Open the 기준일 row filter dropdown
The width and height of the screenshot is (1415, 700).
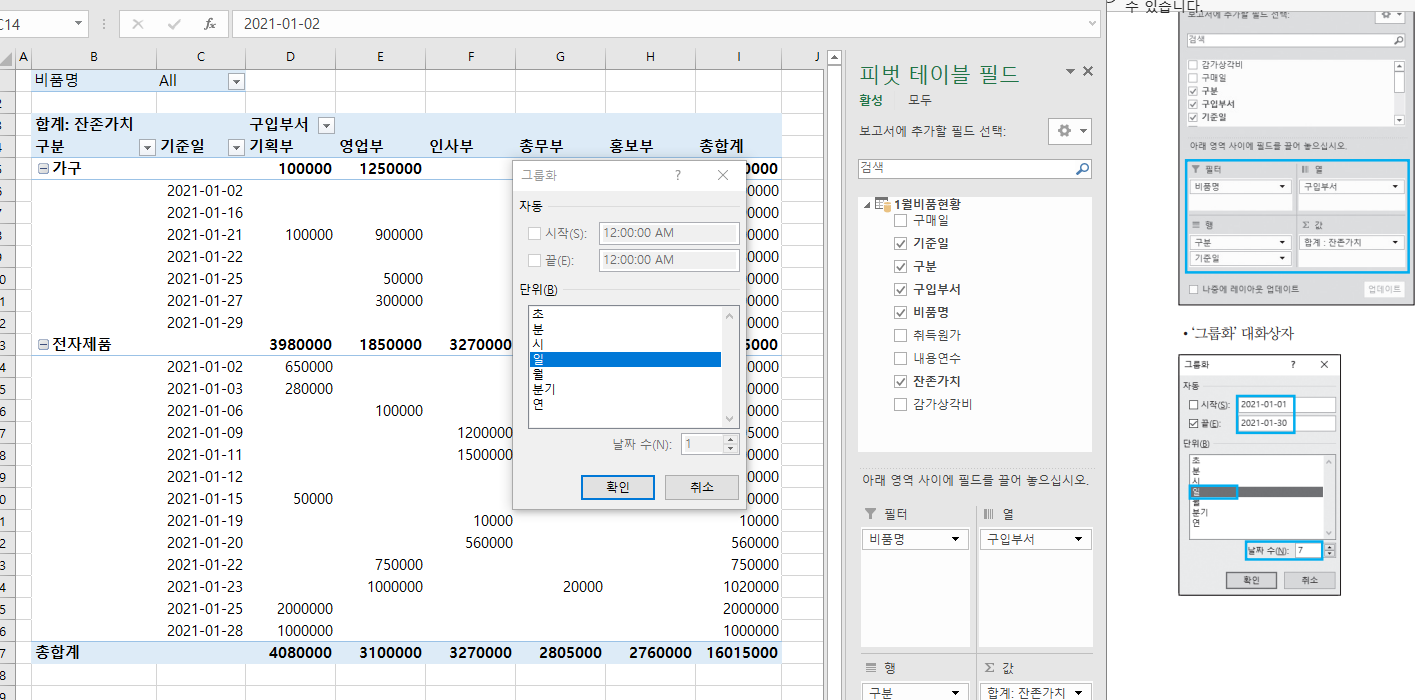pos(236,148)
